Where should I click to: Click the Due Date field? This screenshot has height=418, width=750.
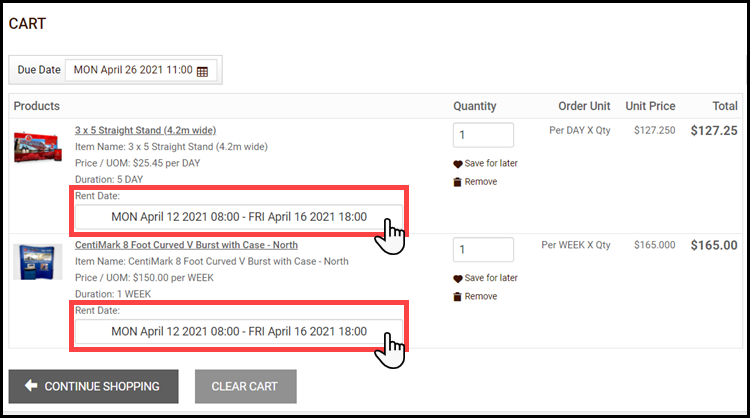[x=134, y=71]
